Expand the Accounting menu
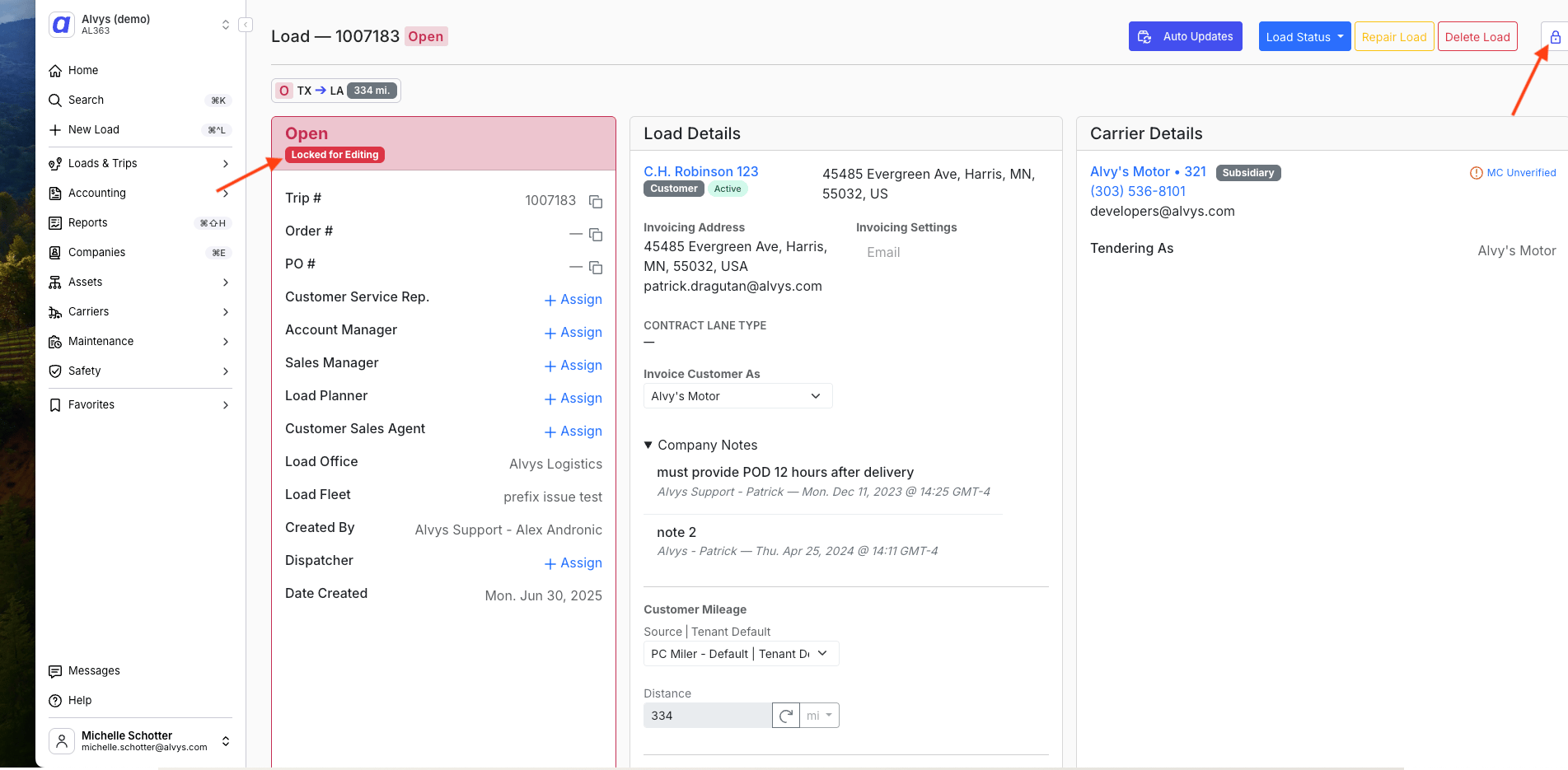Viewport: 1568px width, 770px height. click(x=140, y=194)
